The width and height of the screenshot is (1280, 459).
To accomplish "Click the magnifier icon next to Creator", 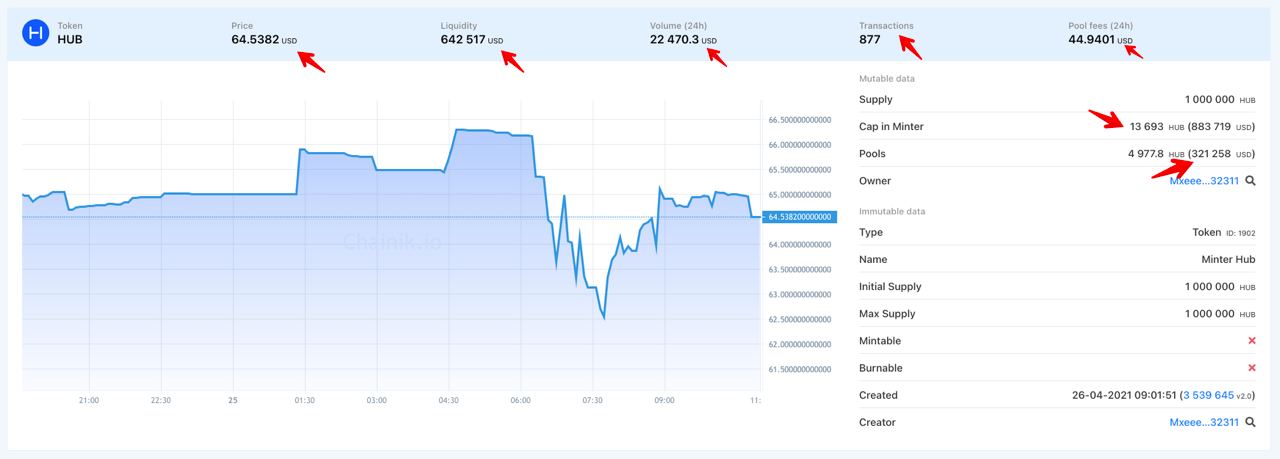I will click(1250, 422).
